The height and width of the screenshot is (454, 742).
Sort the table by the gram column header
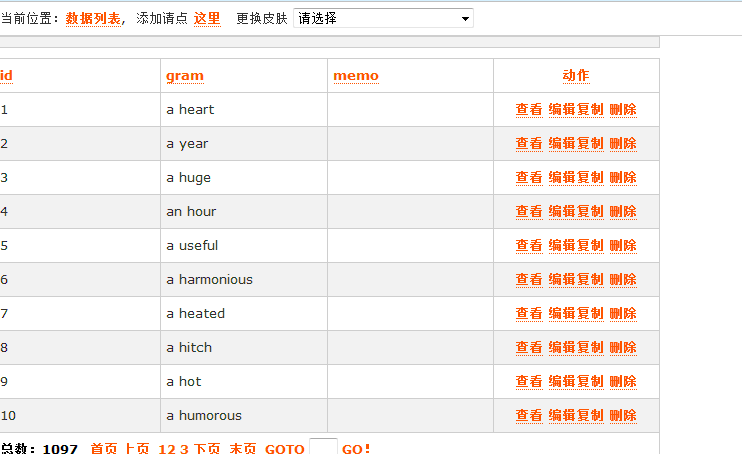click(x=185, y=76)
